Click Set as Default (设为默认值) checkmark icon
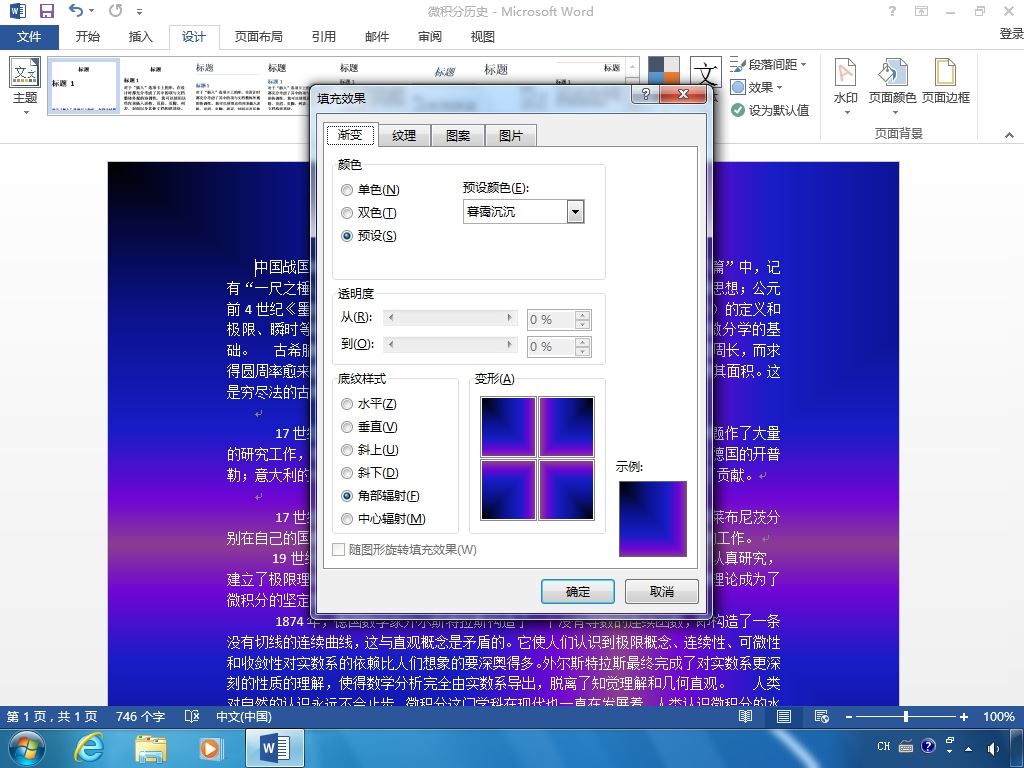The height and width of the screenshot is (768, 1024). (738, 110)
